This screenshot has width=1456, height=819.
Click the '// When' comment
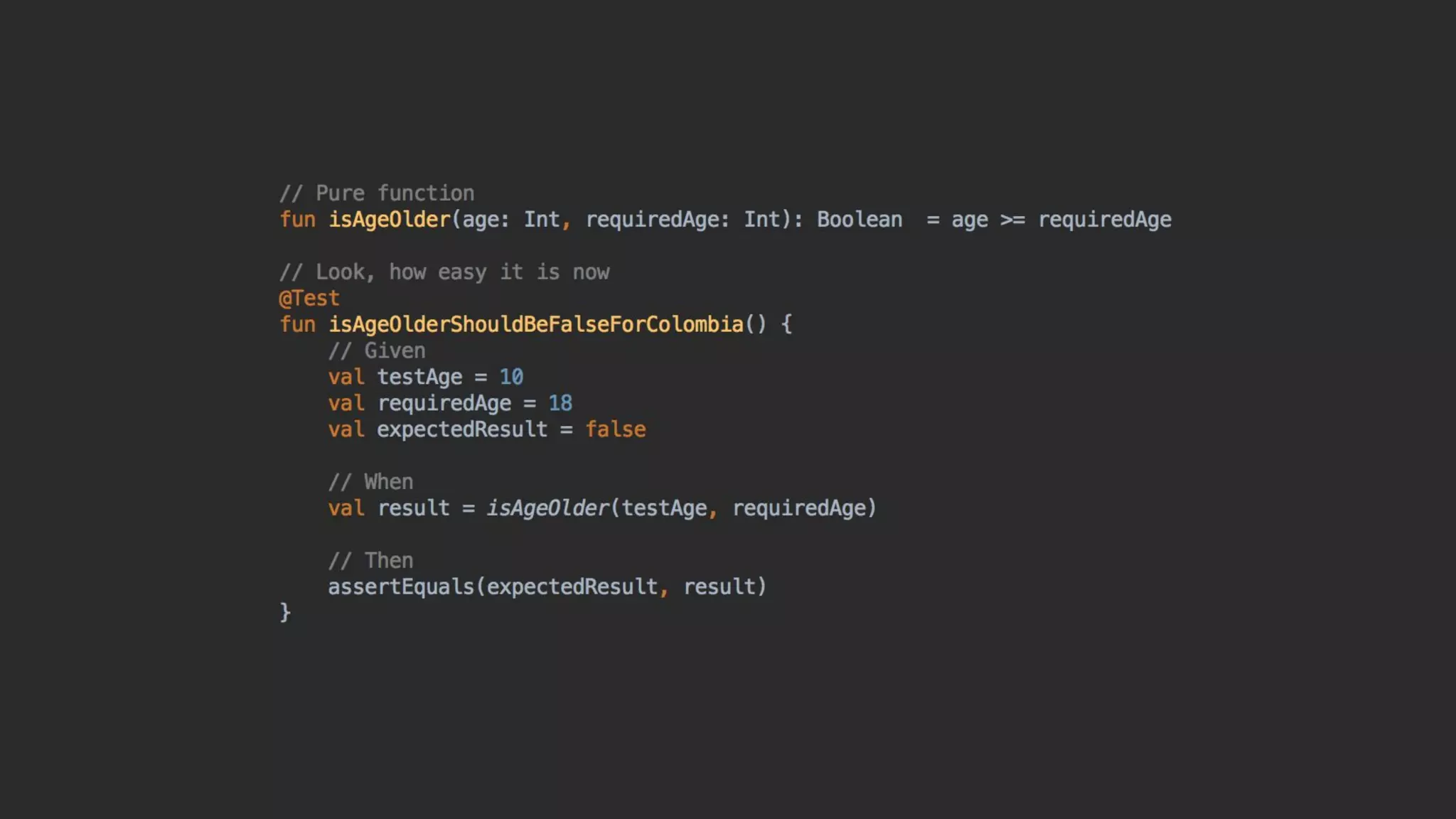370,482
